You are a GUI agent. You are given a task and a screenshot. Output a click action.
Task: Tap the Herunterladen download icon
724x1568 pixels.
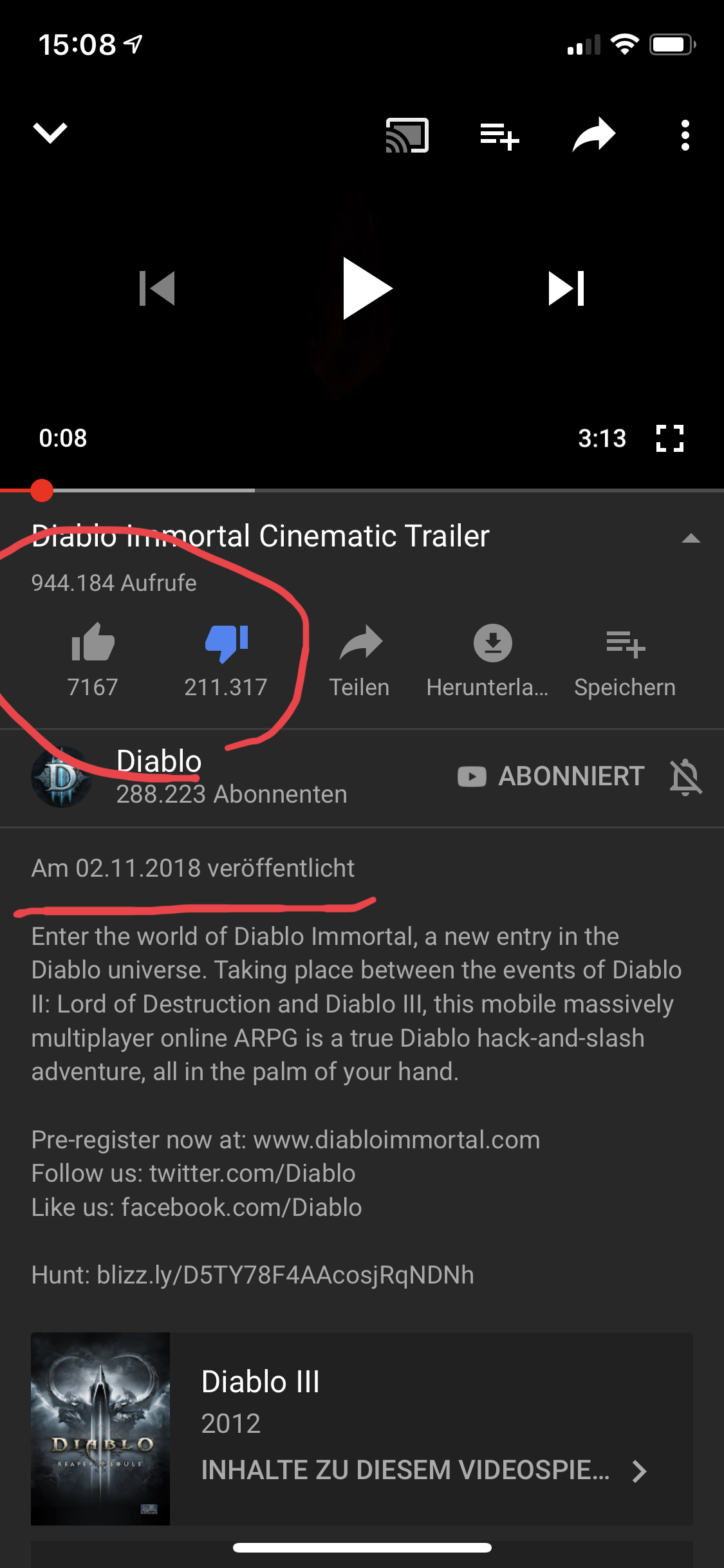click(493, 642)
